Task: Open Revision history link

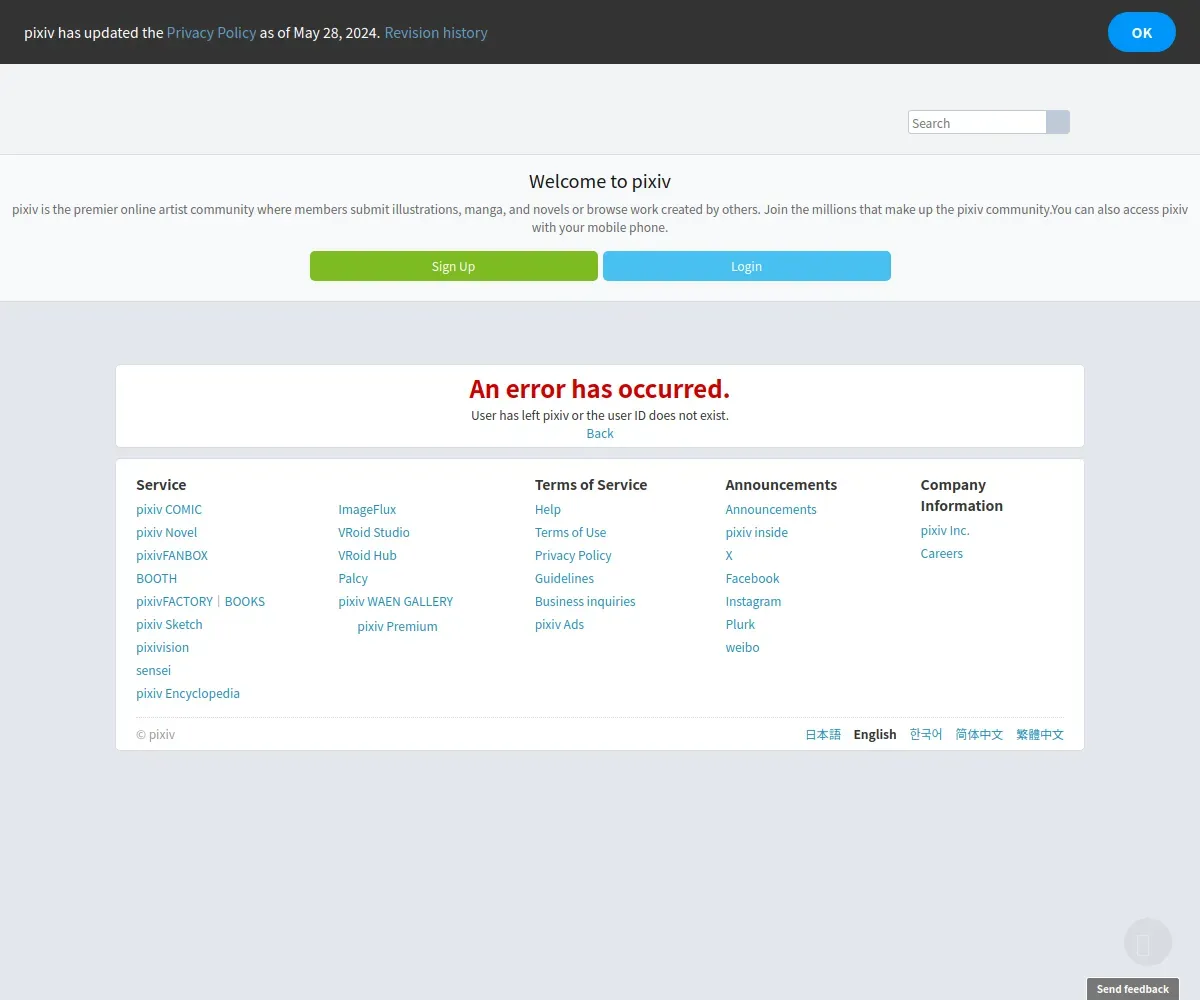Action: pyautogui.click(x=436, y=32)
